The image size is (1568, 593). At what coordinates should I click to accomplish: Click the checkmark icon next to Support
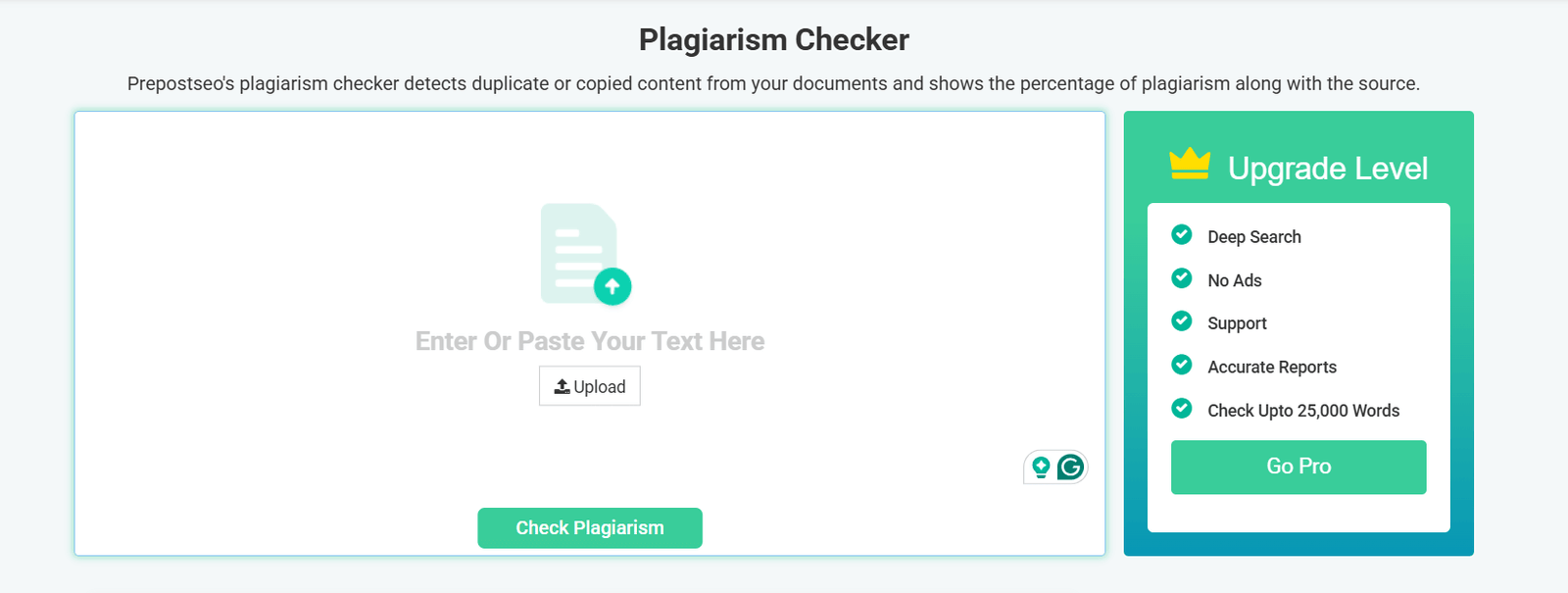tap(1181, 321)
